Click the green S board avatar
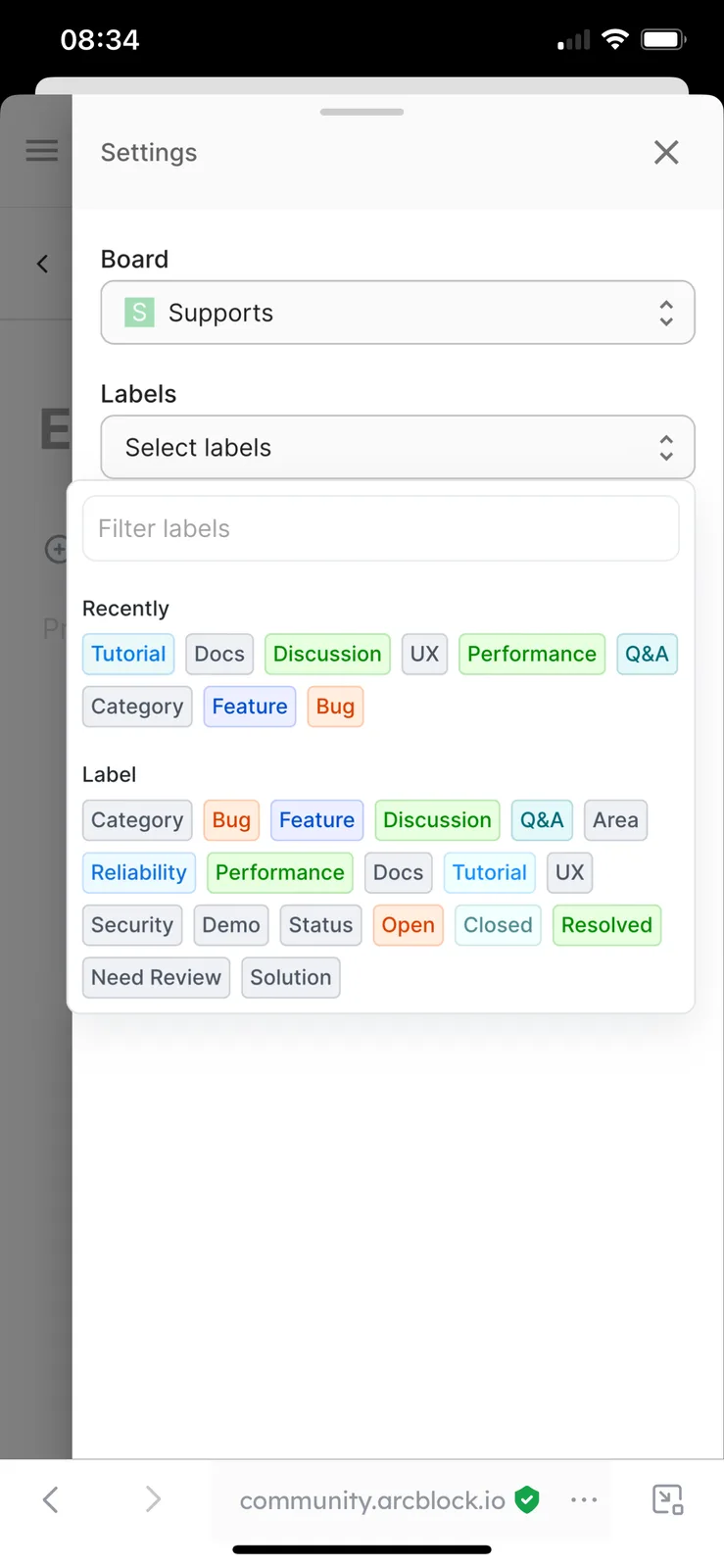 coord(139,313)
